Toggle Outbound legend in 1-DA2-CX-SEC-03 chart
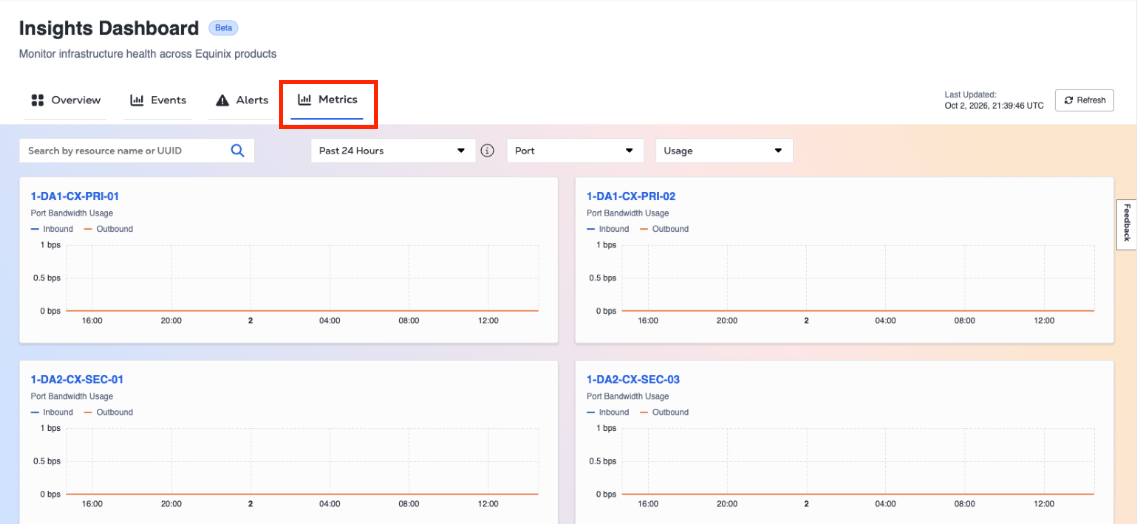 [664, 413]
